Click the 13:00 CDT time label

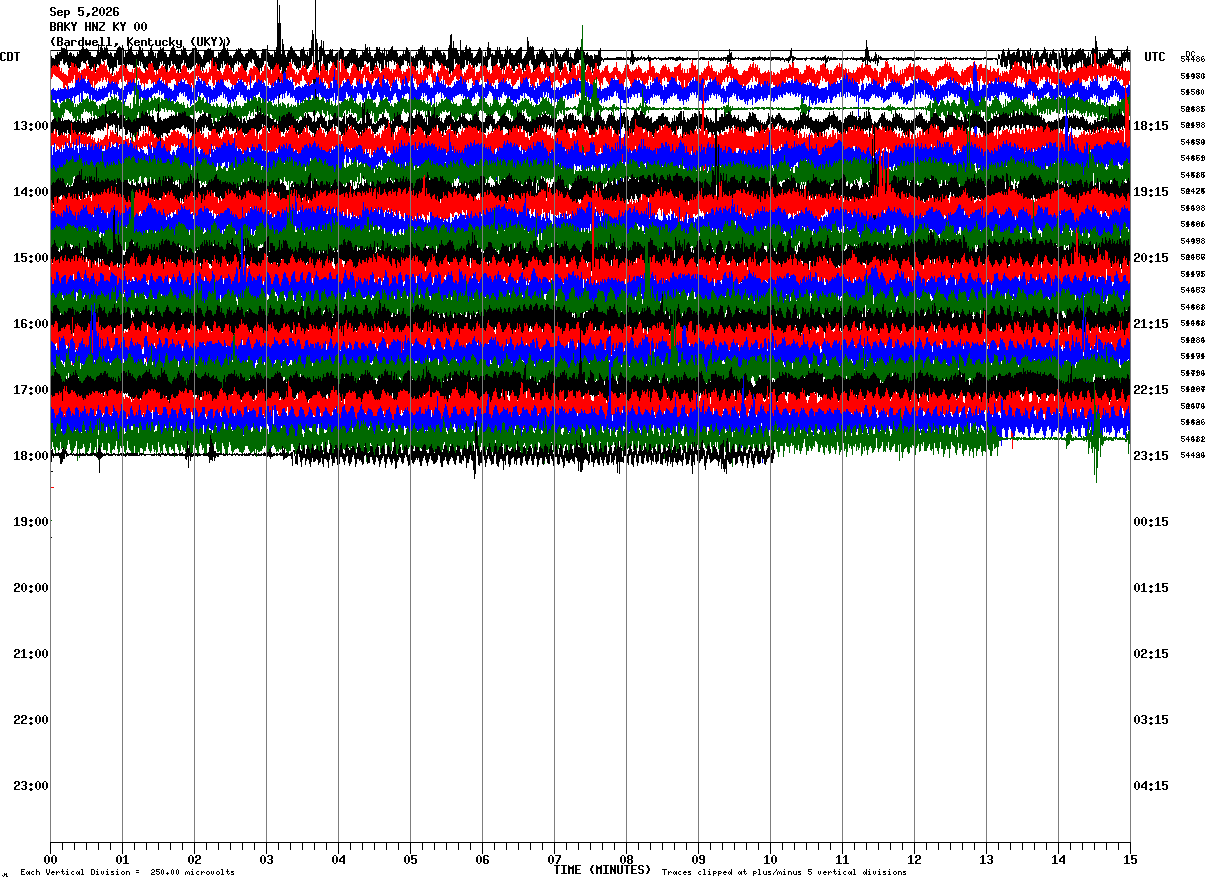tap(31, 126)
